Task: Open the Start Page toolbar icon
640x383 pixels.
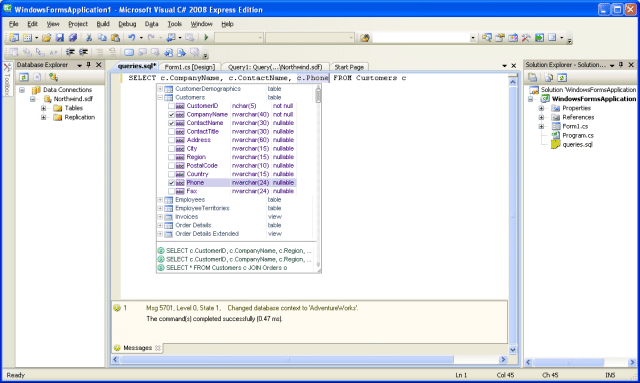Action: (x=539, y=38)
